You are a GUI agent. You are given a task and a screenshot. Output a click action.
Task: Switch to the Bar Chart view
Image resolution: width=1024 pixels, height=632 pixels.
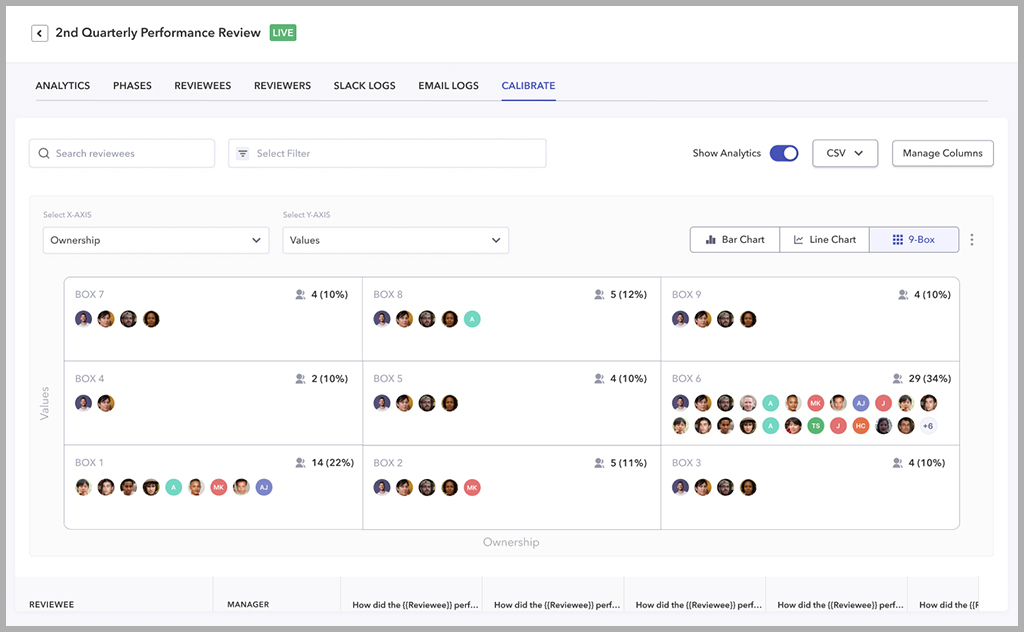[x=735, y=240]
